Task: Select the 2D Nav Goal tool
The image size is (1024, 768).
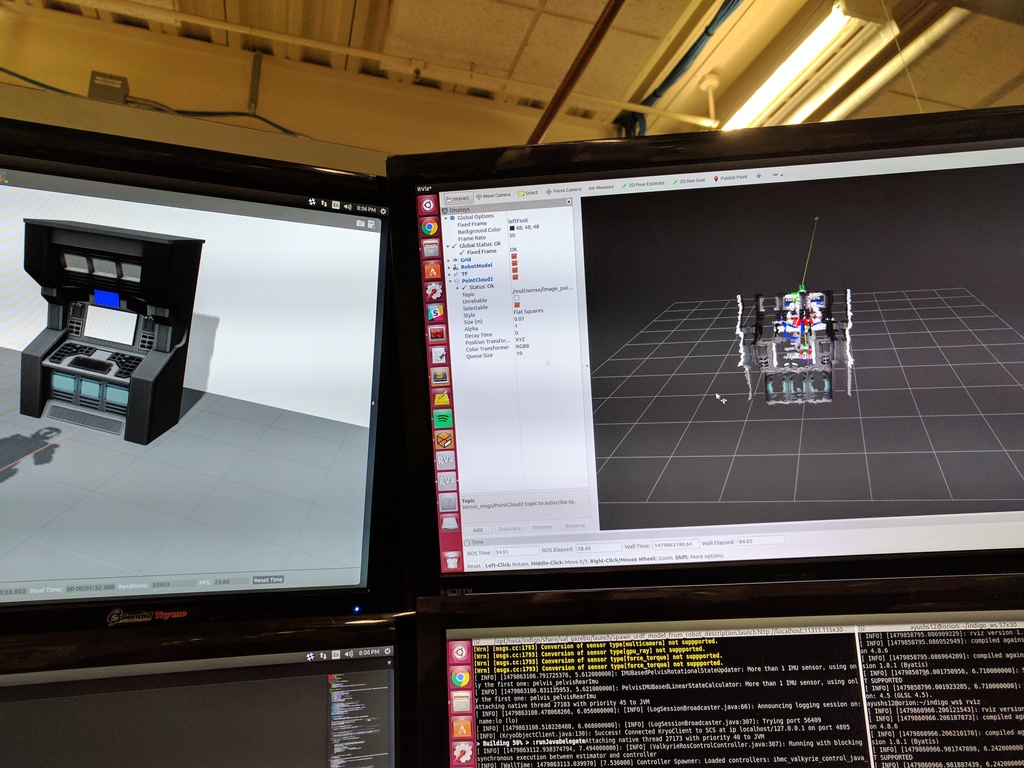Action: point(688,181)
